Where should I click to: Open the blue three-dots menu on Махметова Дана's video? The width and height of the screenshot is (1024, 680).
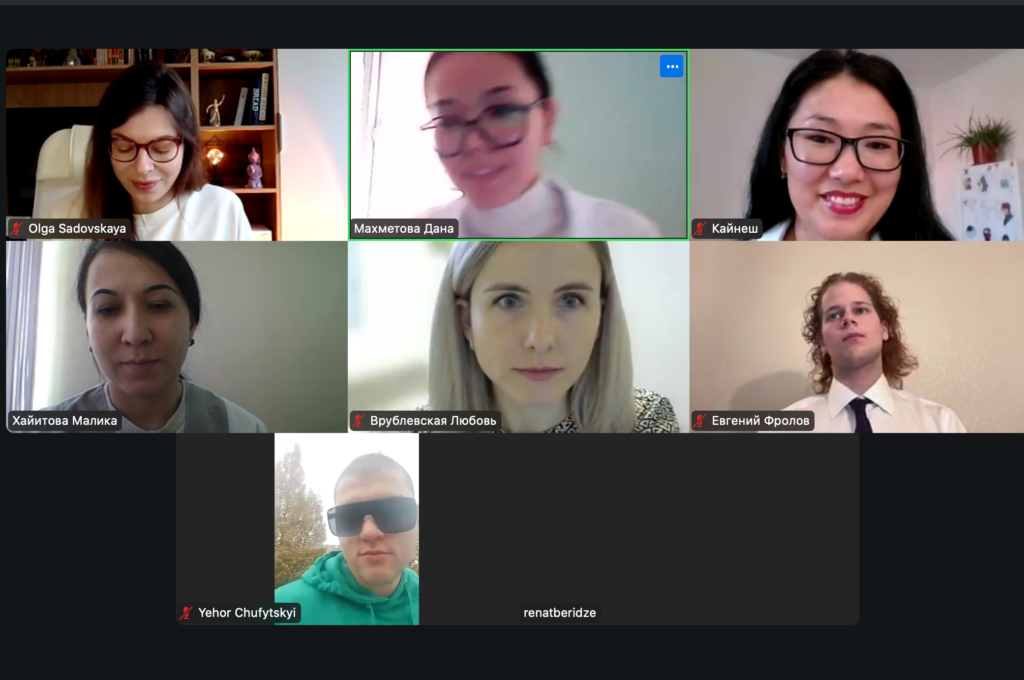(x=671, y=66)
